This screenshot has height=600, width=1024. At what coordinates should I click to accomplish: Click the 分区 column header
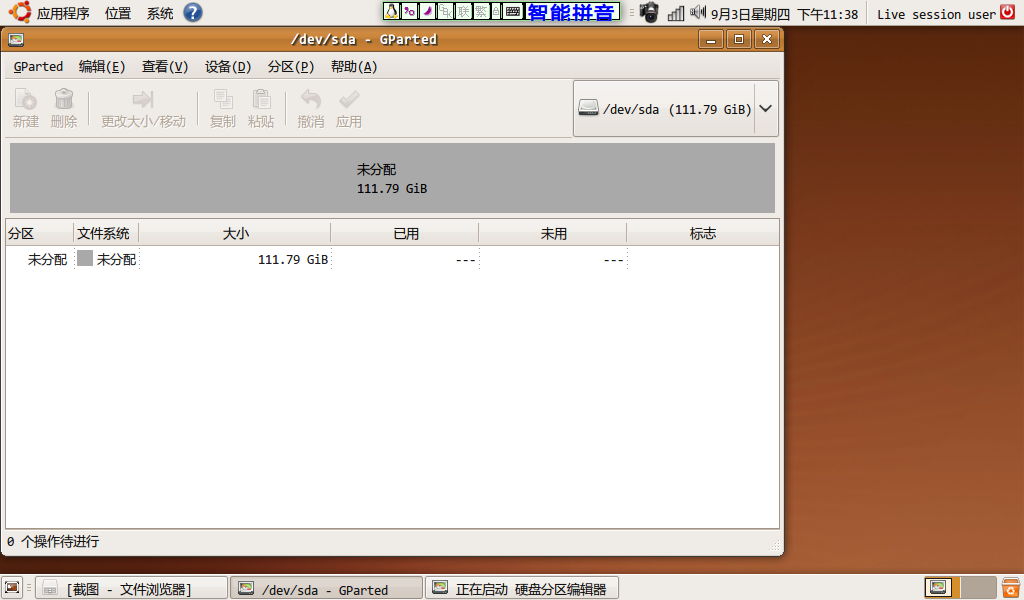pyautogui.click(x=39, y=233)
